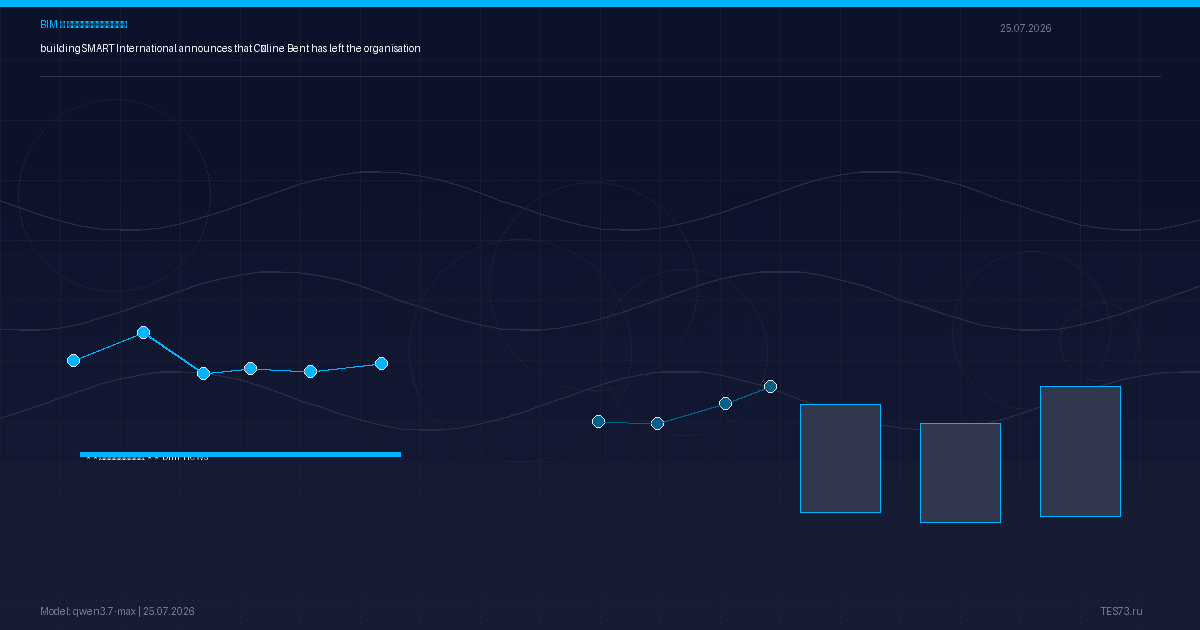Click the 'Model: qwen3.7-max' footer text

117,611
